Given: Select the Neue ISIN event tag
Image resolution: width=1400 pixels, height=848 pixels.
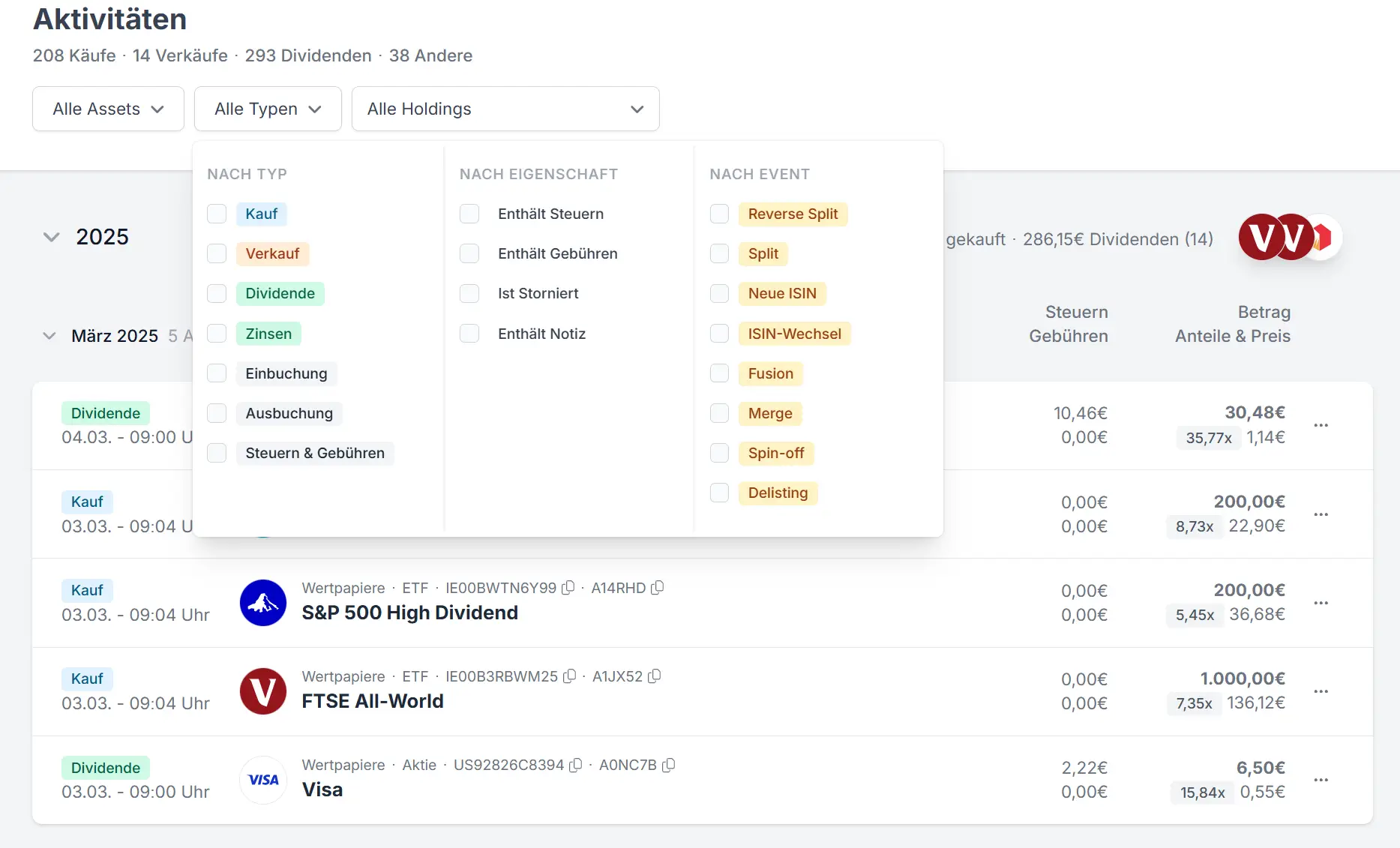Looking at the screenshot, I should click(x=782, y=293).
